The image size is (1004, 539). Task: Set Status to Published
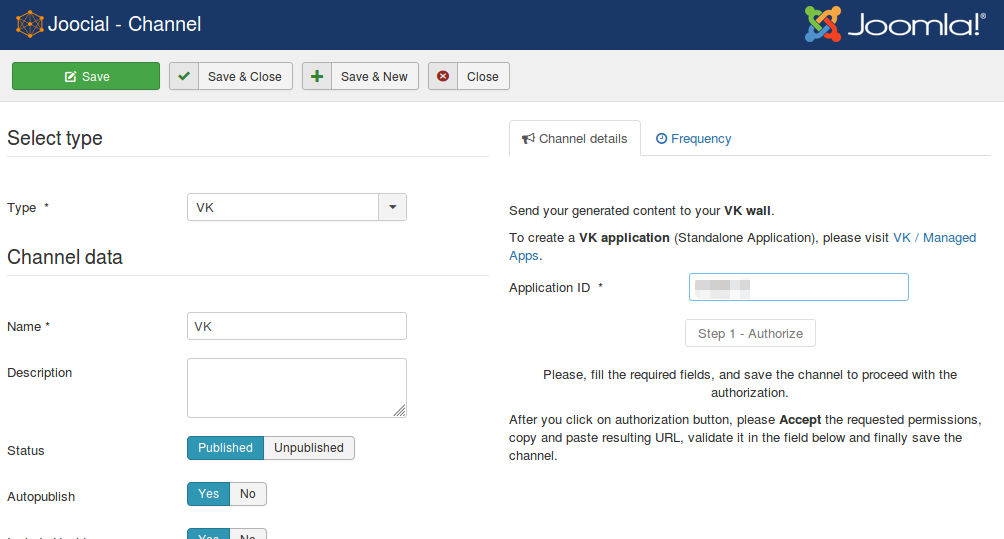225,448
